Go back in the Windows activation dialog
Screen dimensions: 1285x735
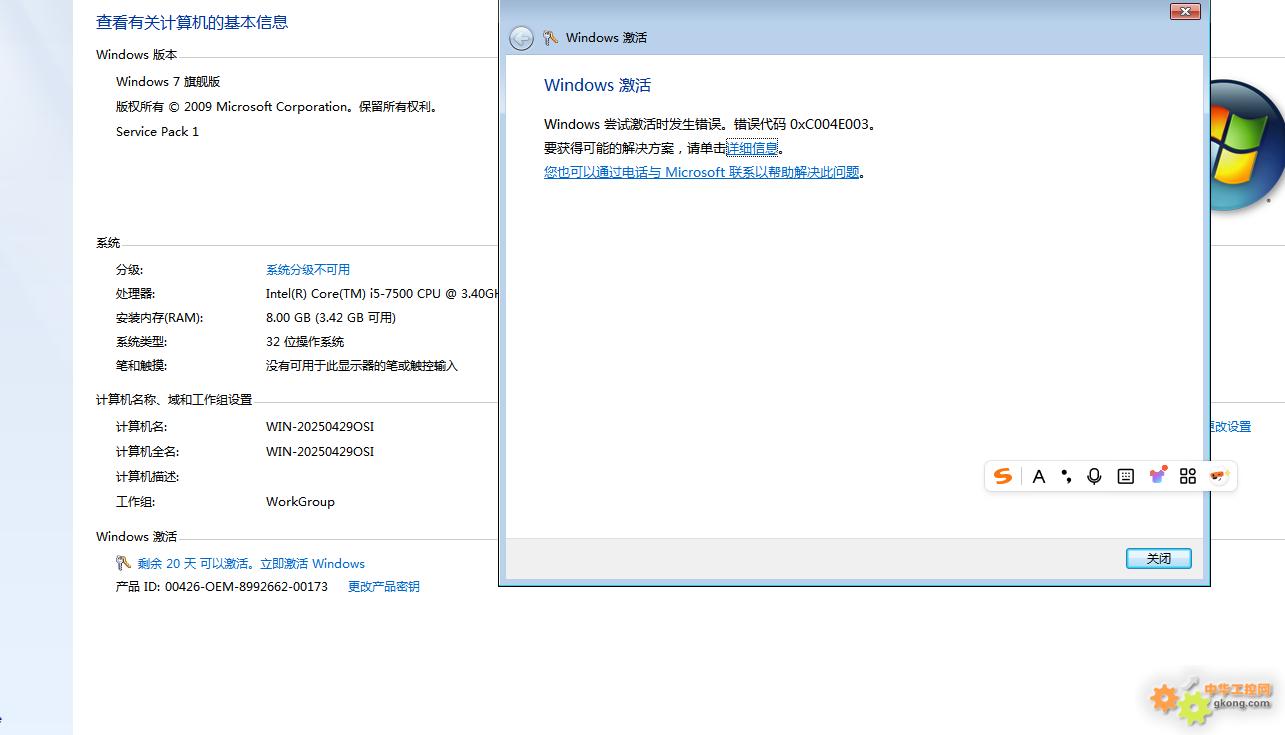(x=521, y=38)
